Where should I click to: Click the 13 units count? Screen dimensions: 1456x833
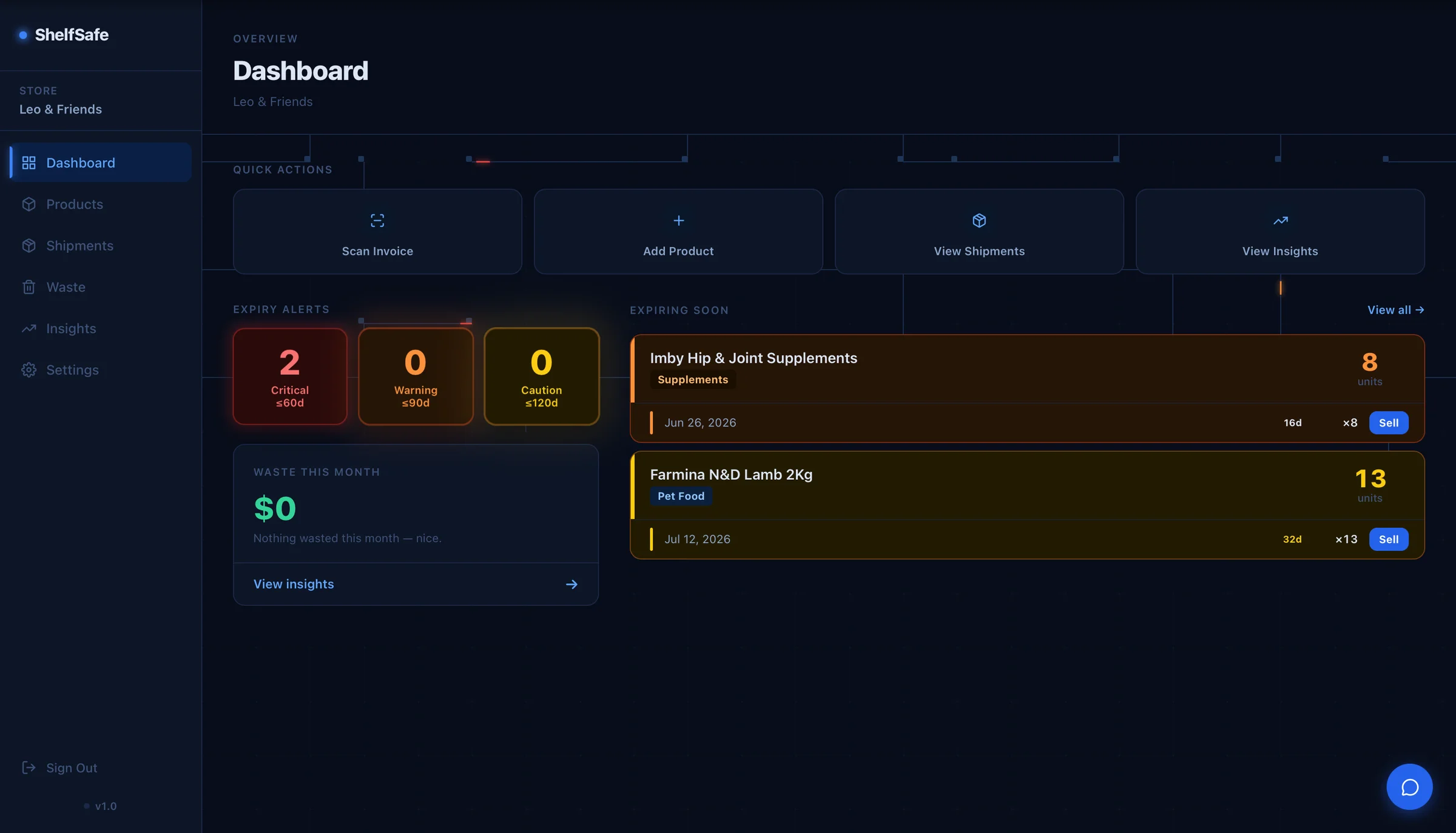tap(1370, 479)
